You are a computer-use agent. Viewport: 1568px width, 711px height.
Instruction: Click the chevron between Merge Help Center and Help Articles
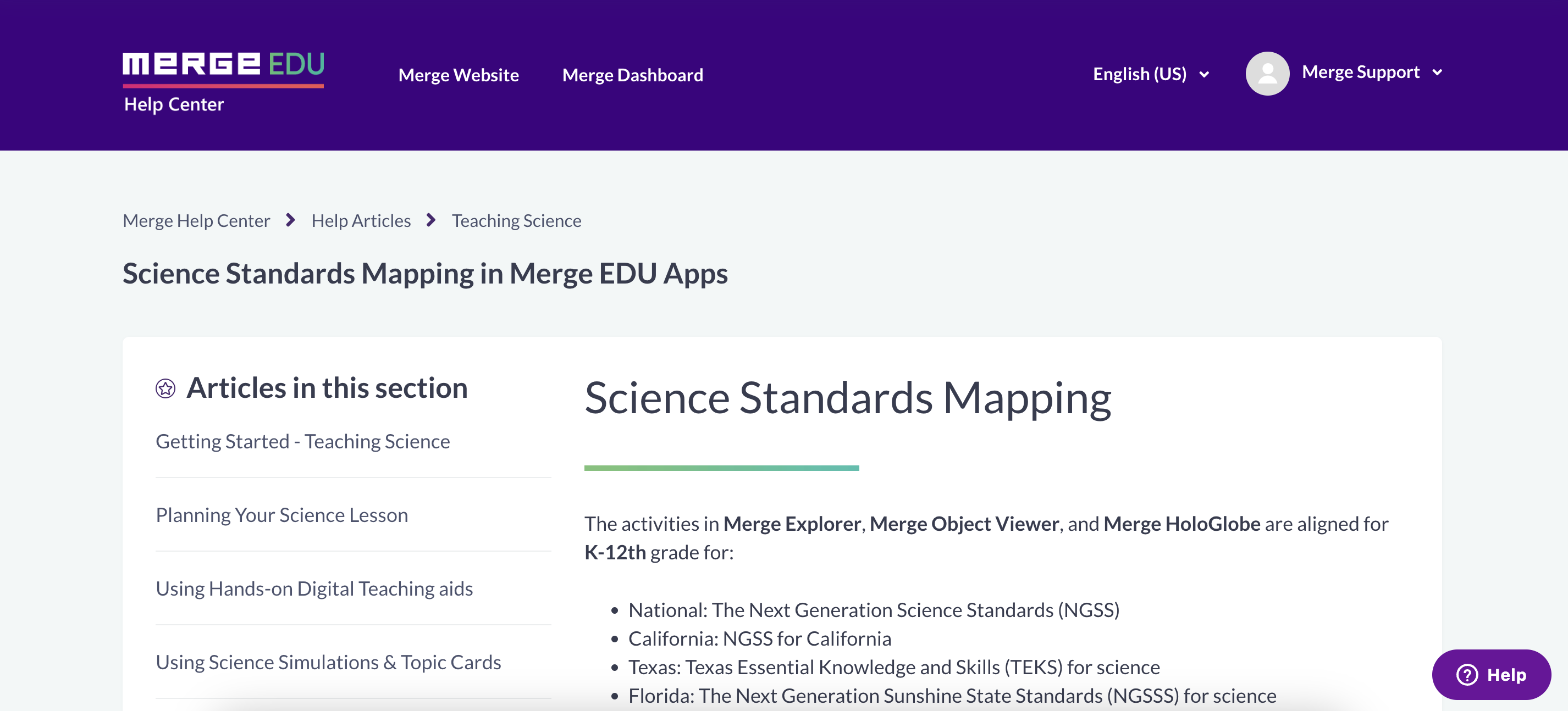pos(290,220)
